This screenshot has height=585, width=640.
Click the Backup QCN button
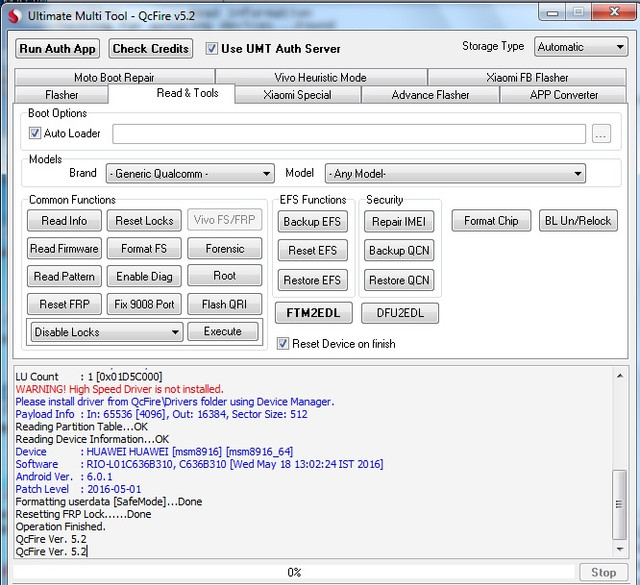[x=399, y=250]
